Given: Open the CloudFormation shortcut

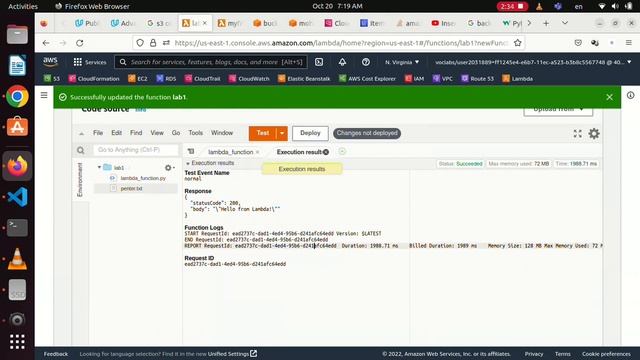Looking at the screenshot, I should (94, 78).
